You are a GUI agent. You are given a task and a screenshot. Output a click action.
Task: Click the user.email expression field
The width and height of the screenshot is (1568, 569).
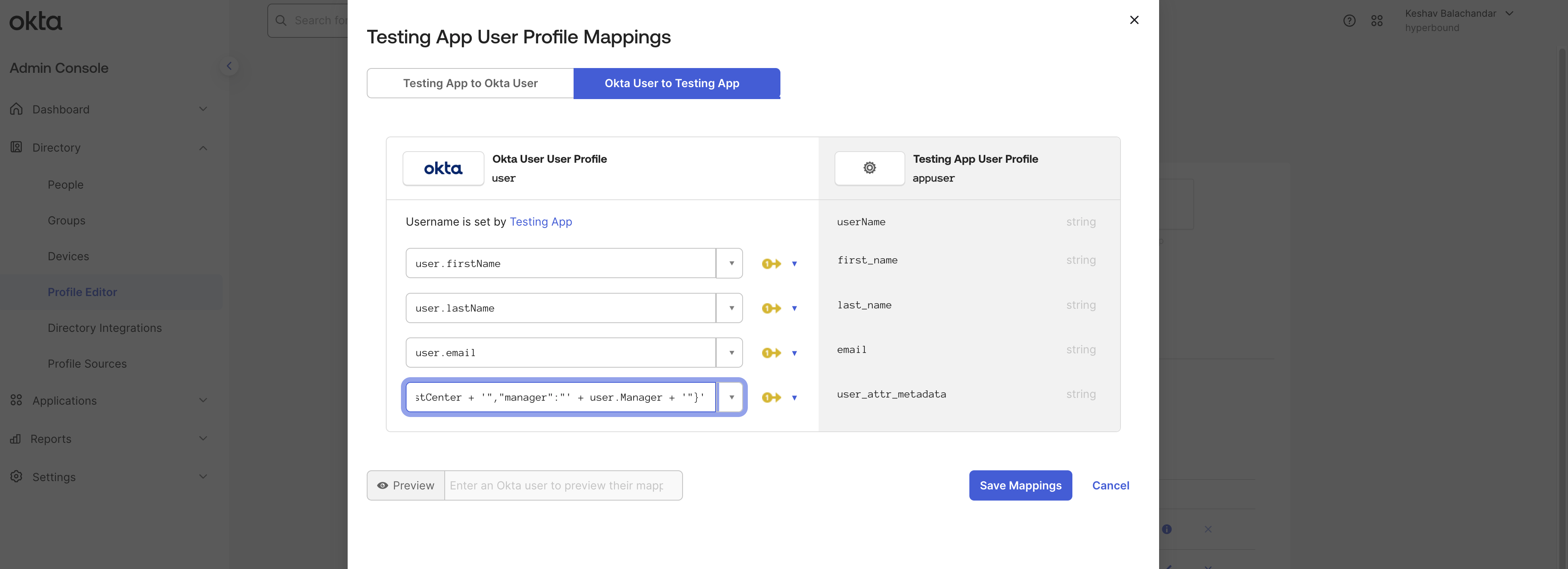[x=560, y=353]
